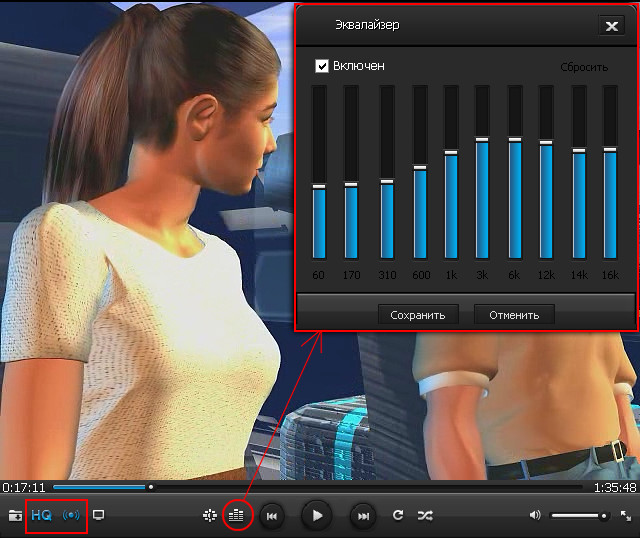Adjust the 600 Hz band slider
Viewport: 640px width, 538px height.
click(420, 172)
